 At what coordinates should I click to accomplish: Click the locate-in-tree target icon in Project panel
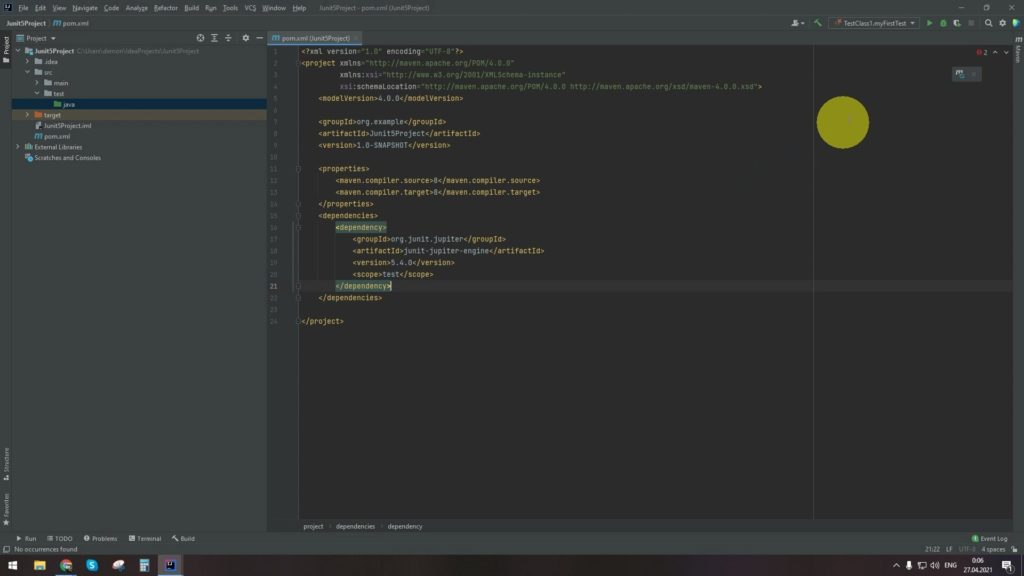point(200,38)
